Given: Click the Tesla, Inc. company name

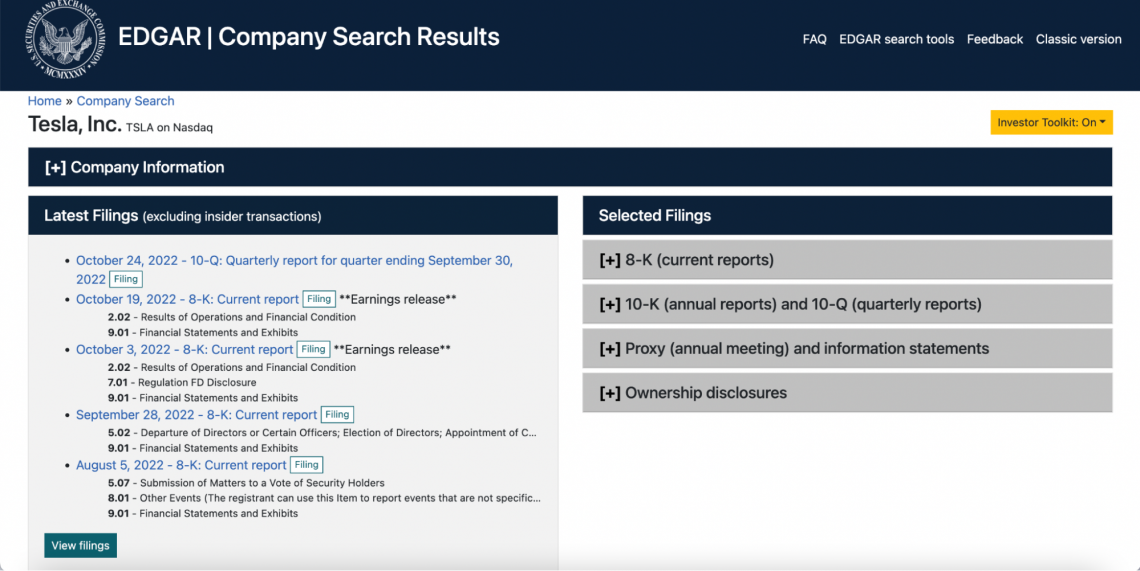Looking at the screenshot, I should tap(74, 124).
